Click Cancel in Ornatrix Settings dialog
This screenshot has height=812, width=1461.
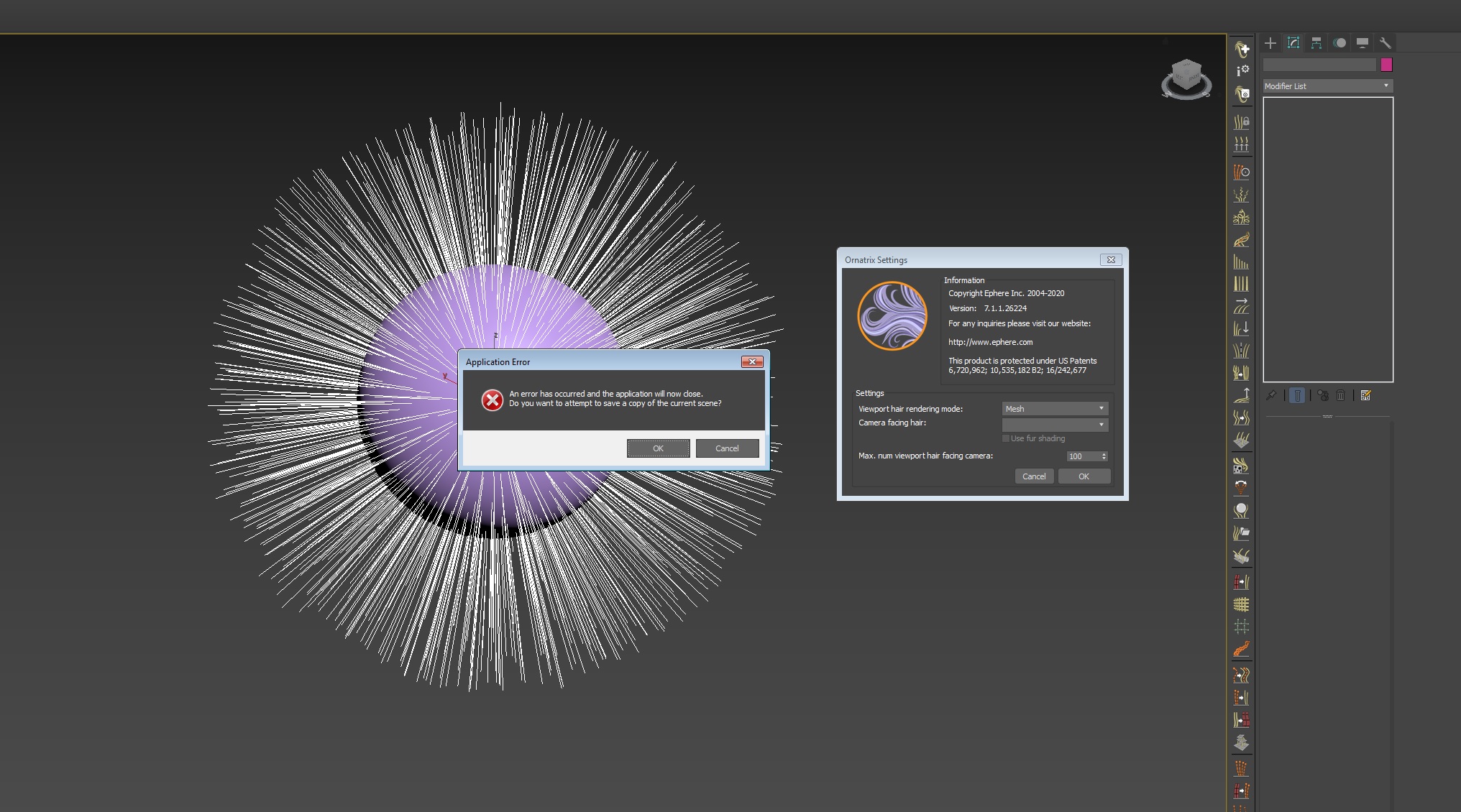click(1034, 476)
